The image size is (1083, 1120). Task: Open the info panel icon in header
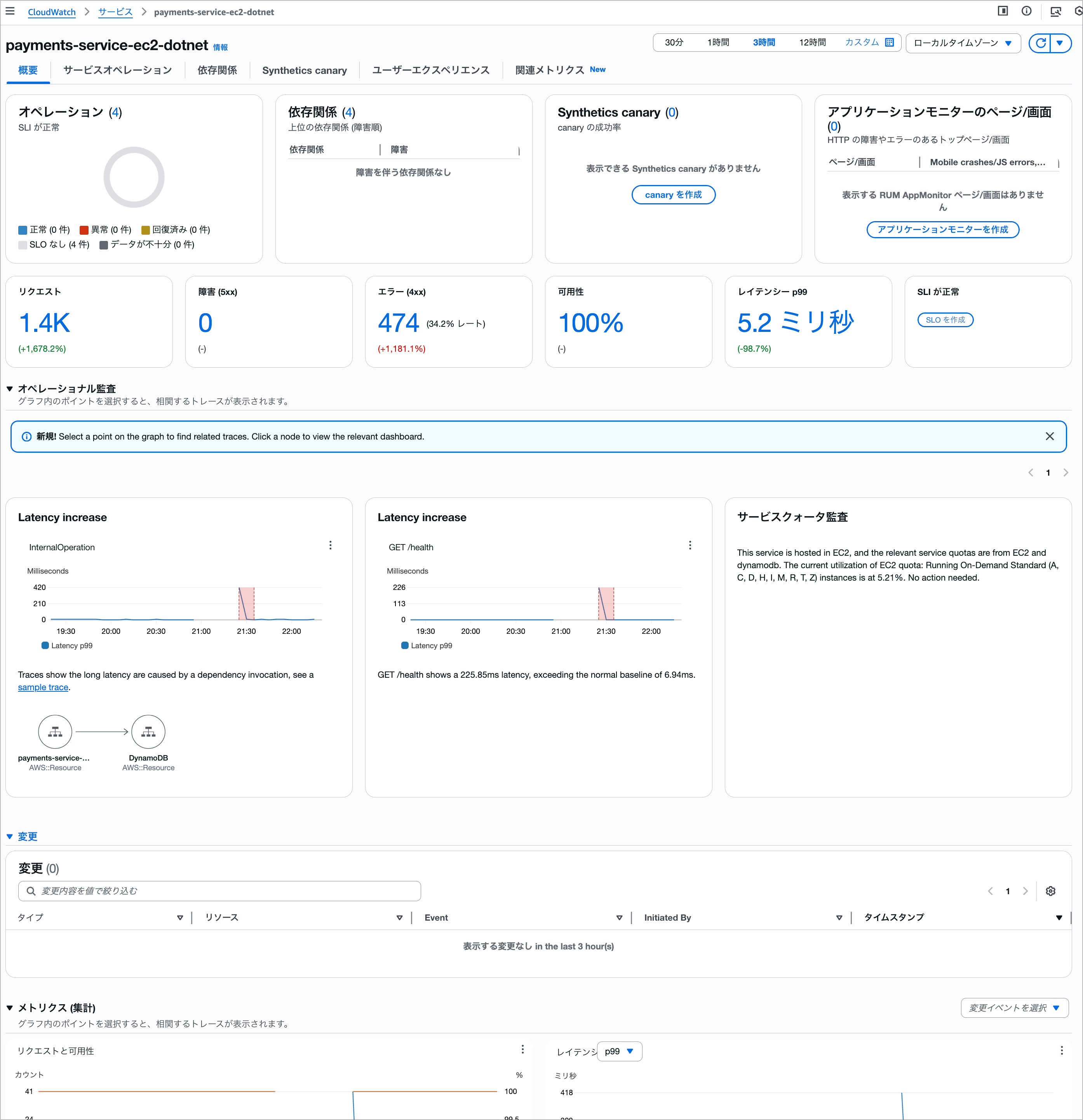coord(1026,11)
